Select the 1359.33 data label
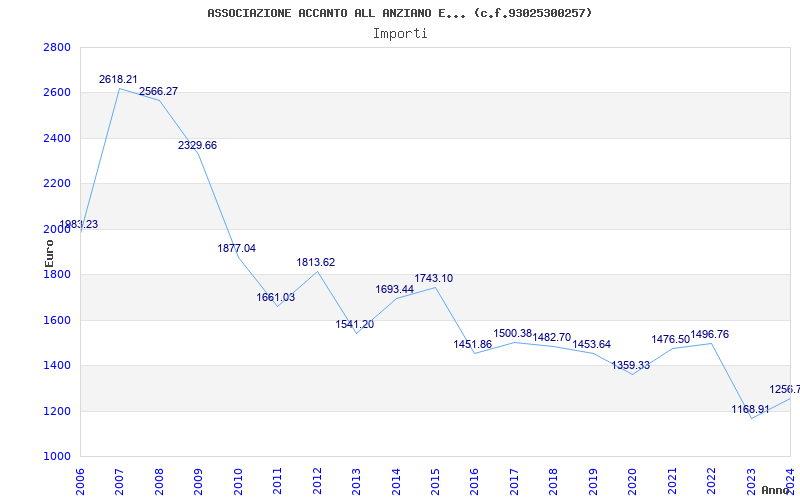800x500 pixels. coord(631,366)
